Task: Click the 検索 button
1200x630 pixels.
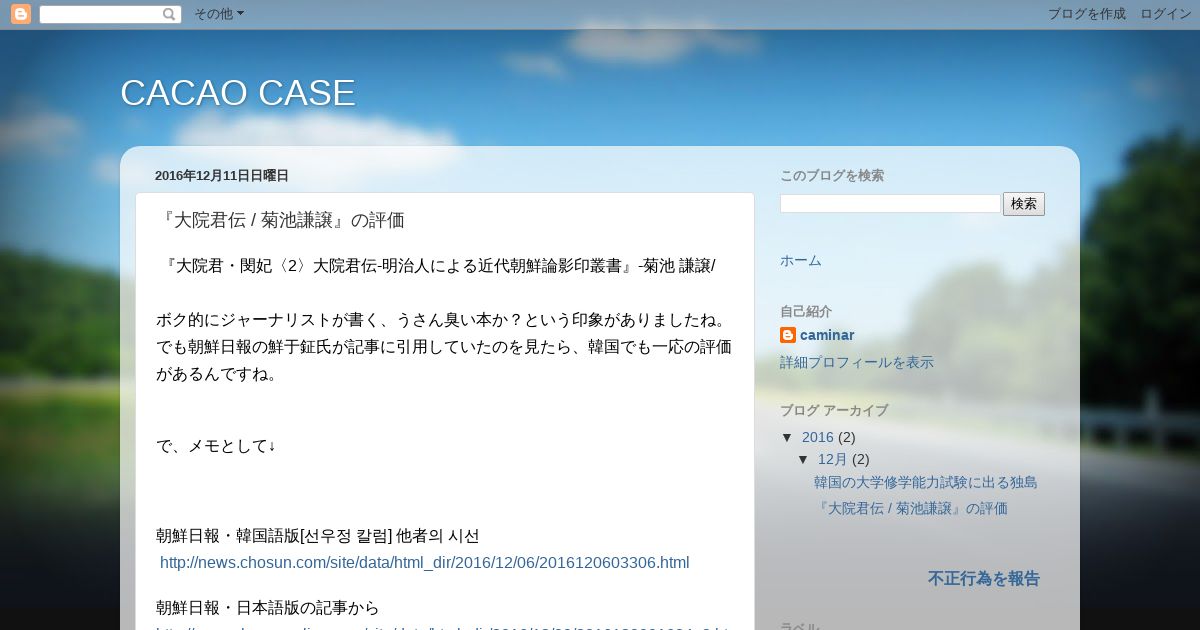Action: point(1024,204)
